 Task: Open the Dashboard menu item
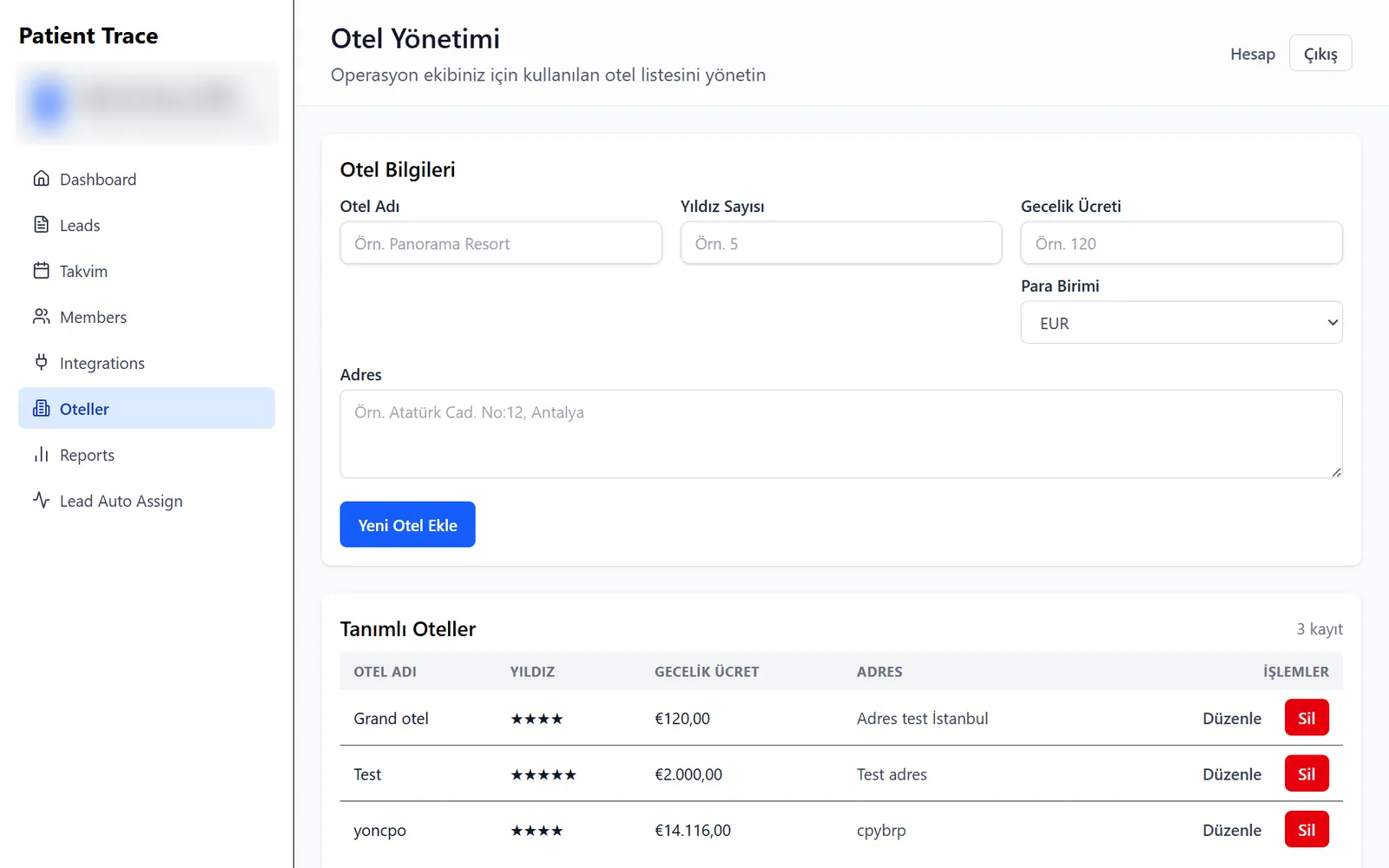pyautogui.click(x=147, y=179)
